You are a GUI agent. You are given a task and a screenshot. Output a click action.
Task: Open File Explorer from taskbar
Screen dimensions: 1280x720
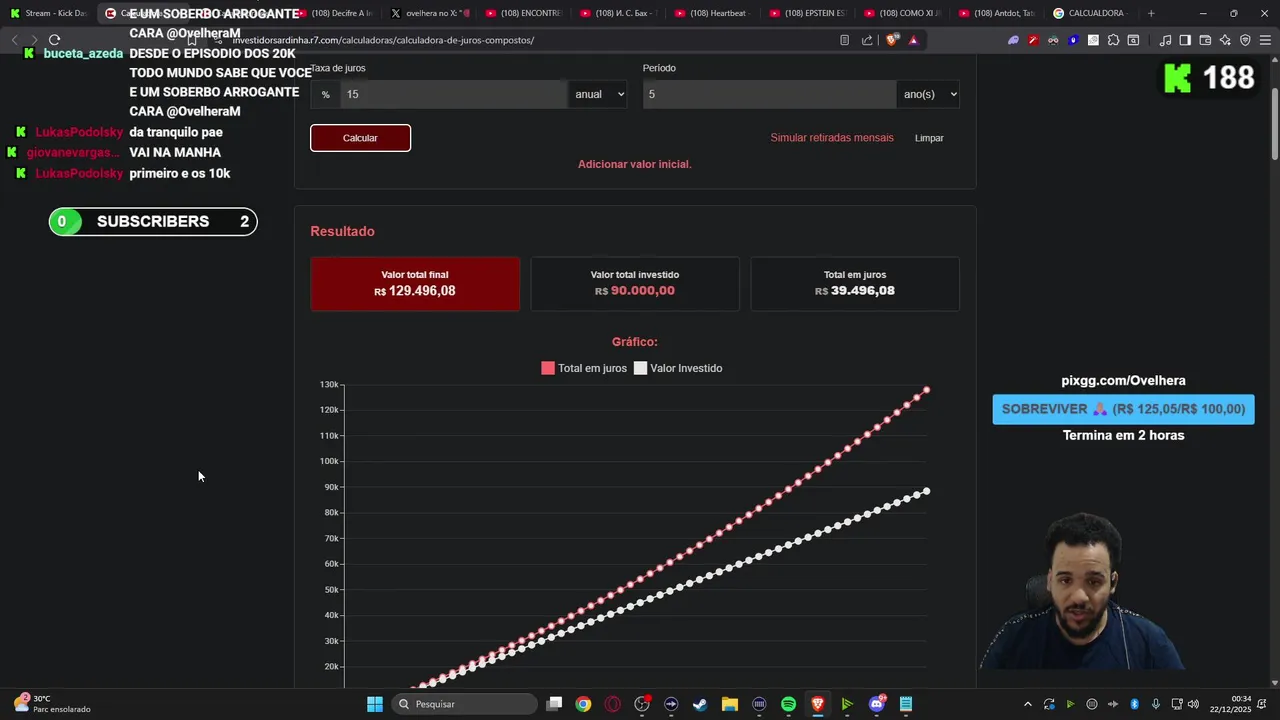point(729,704)
